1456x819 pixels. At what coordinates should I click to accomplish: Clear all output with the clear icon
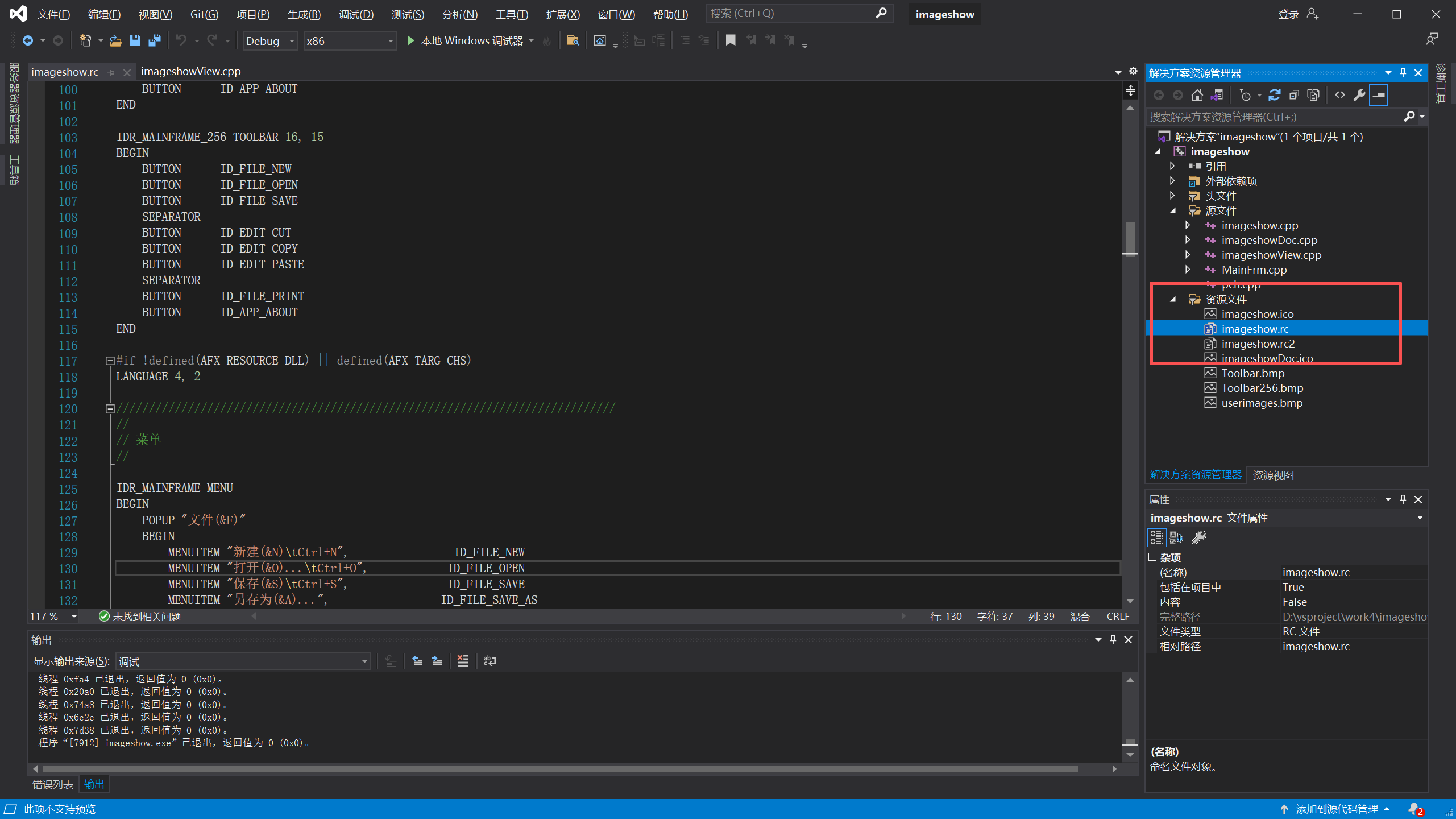click(463, 661)
